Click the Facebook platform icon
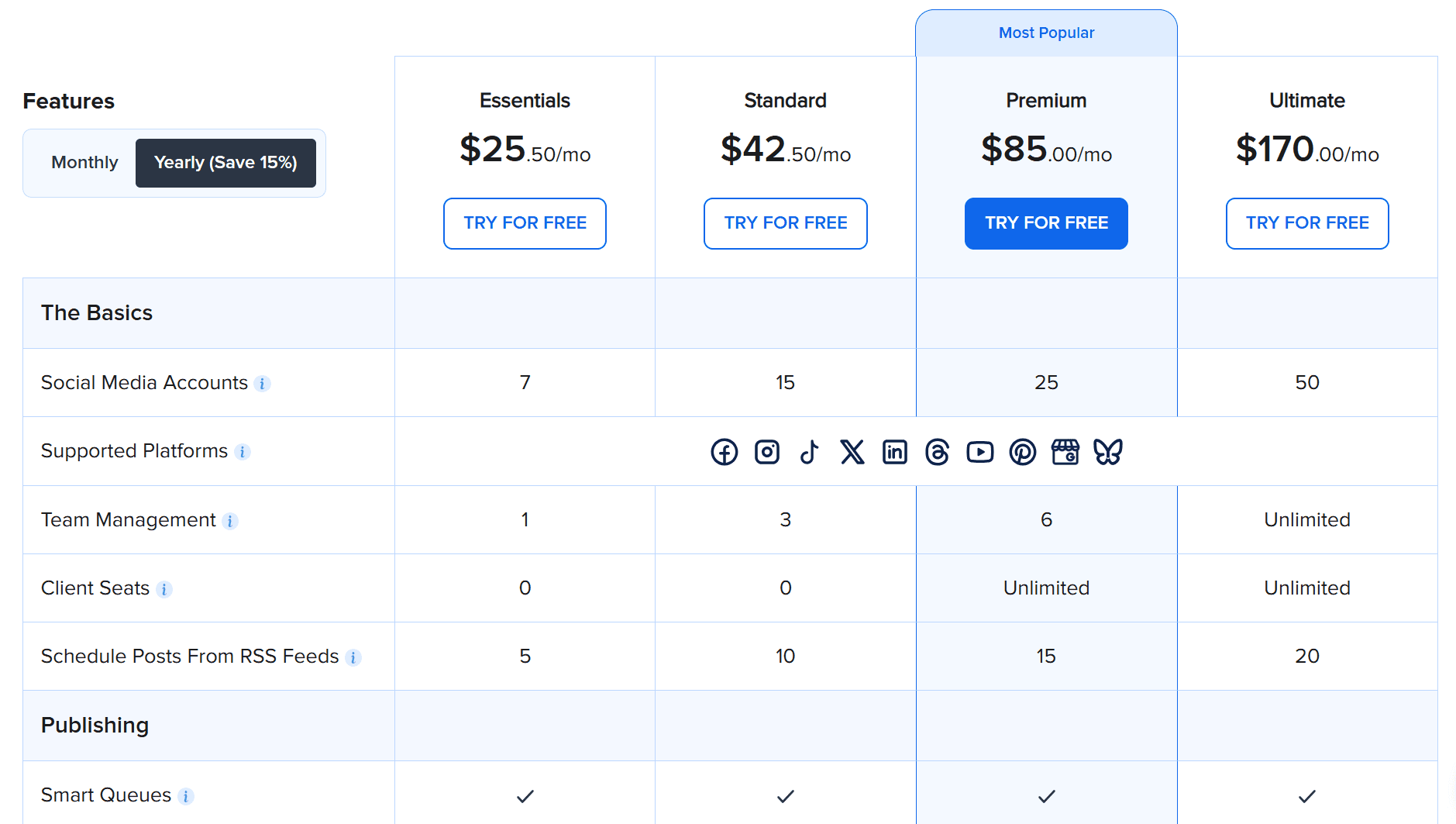Image resolution: width=1456 pixels, height=824 pixels. pos(724,452)
